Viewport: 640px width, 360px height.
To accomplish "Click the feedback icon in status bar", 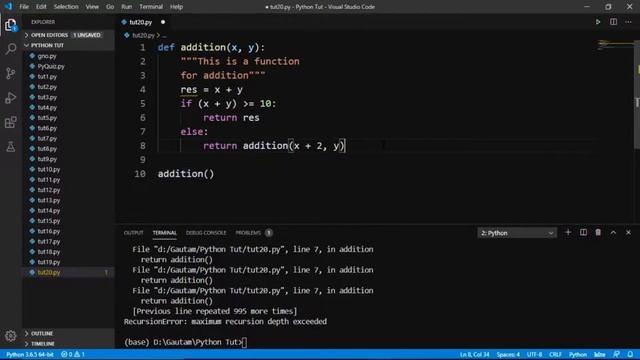I will pos(616,355).
